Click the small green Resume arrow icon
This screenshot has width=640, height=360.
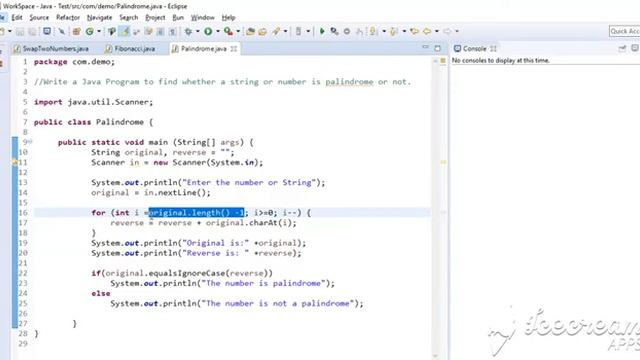coord(322,31)
